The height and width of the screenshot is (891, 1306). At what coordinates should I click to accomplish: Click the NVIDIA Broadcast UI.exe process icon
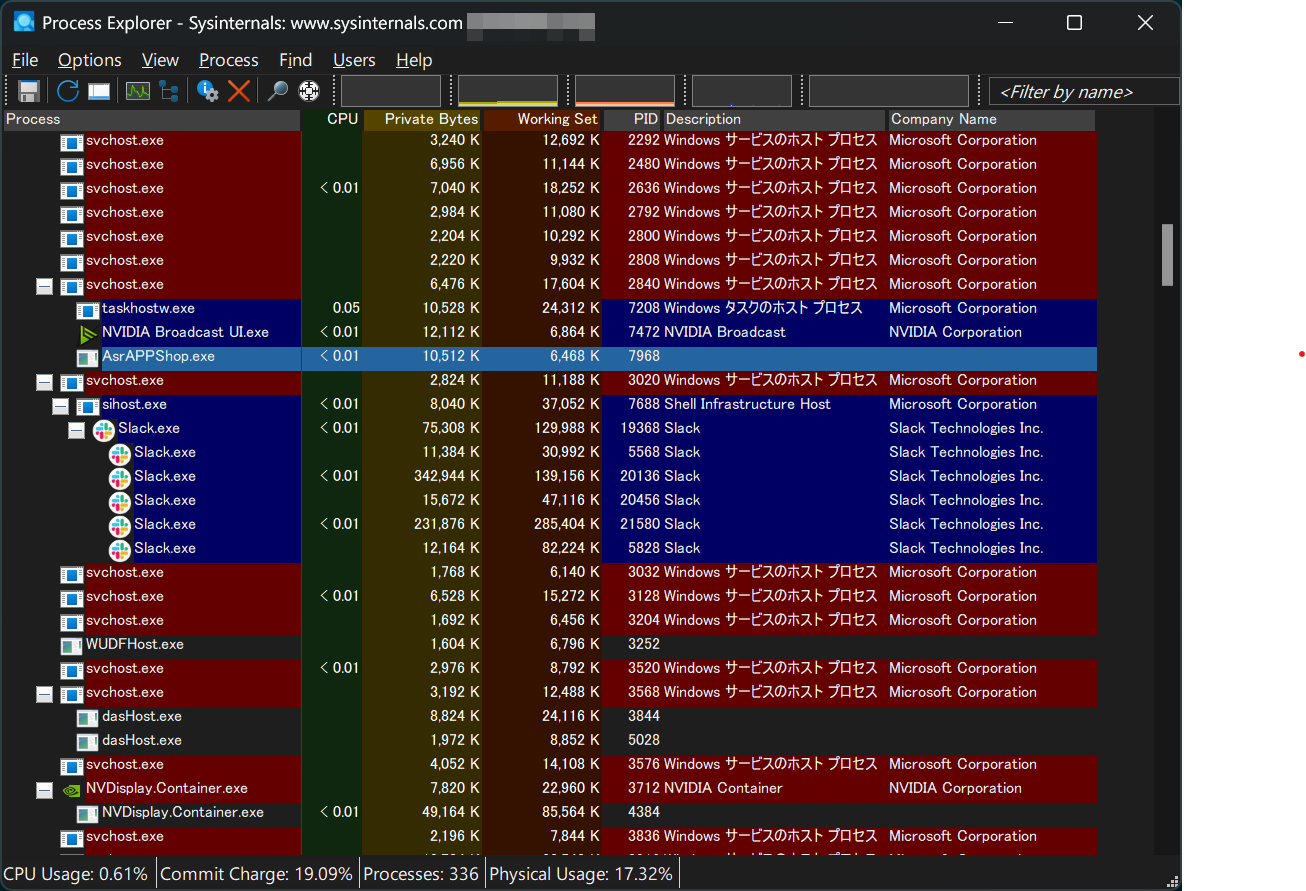88,333
